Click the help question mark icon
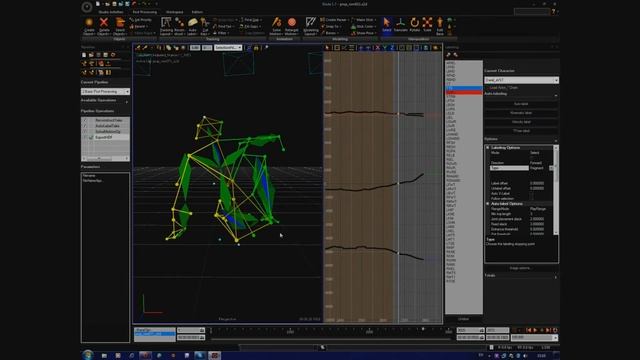Screen dimensions: 640x360 (x=553, y=12)
